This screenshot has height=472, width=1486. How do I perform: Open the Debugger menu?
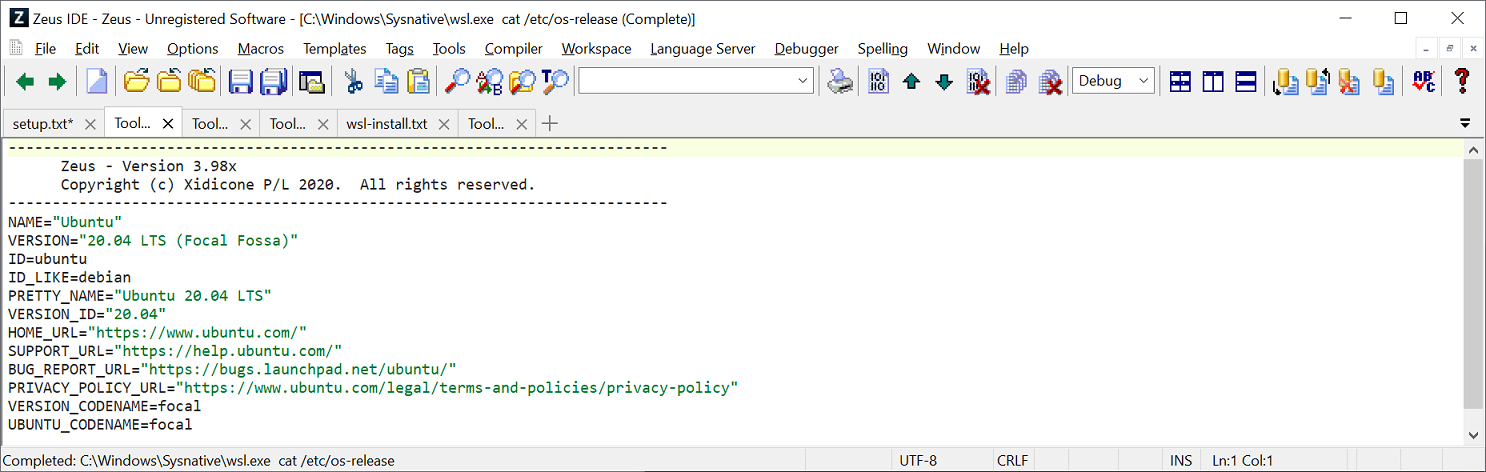click(807, 48)
